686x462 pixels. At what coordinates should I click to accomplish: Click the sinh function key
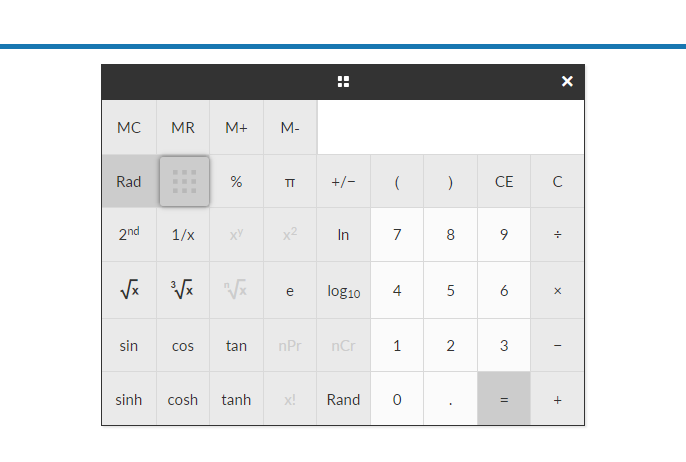(129, 399)
